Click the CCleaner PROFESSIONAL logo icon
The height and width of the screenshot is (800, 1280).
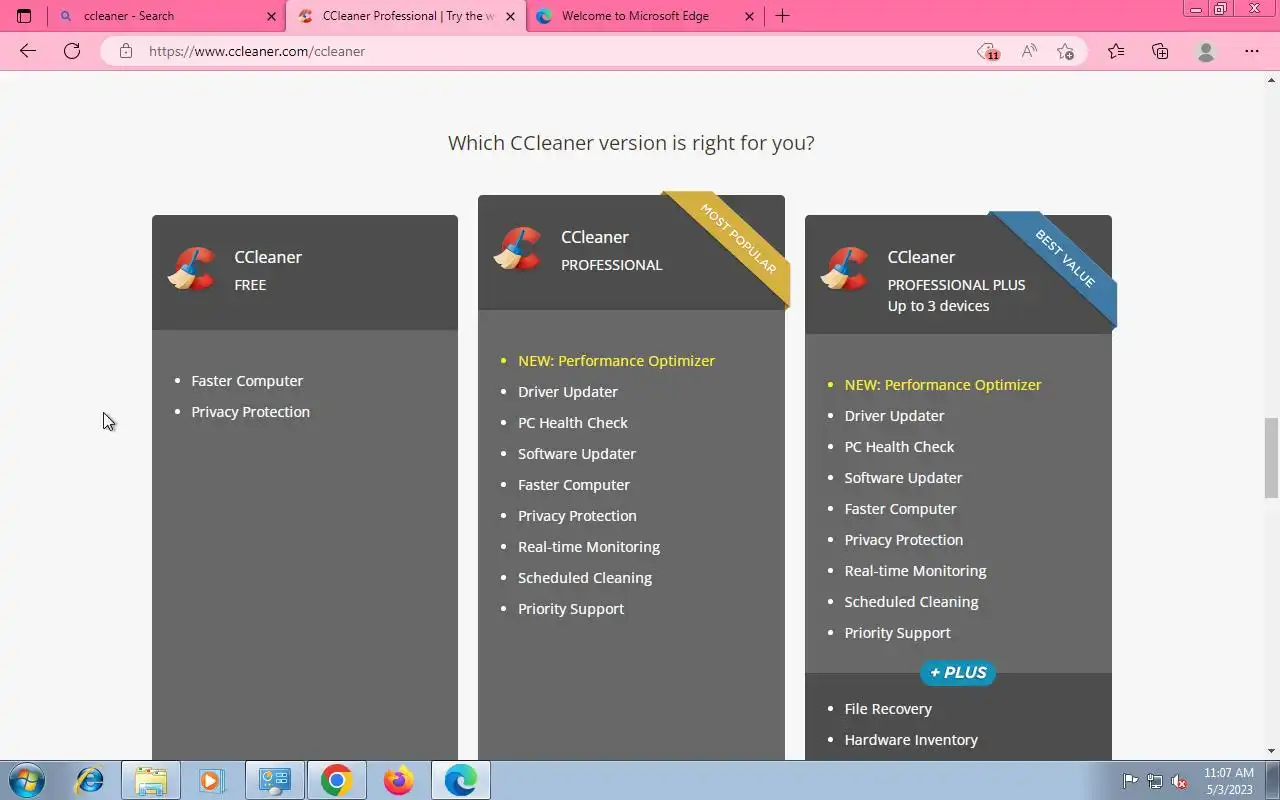(518, 249)
